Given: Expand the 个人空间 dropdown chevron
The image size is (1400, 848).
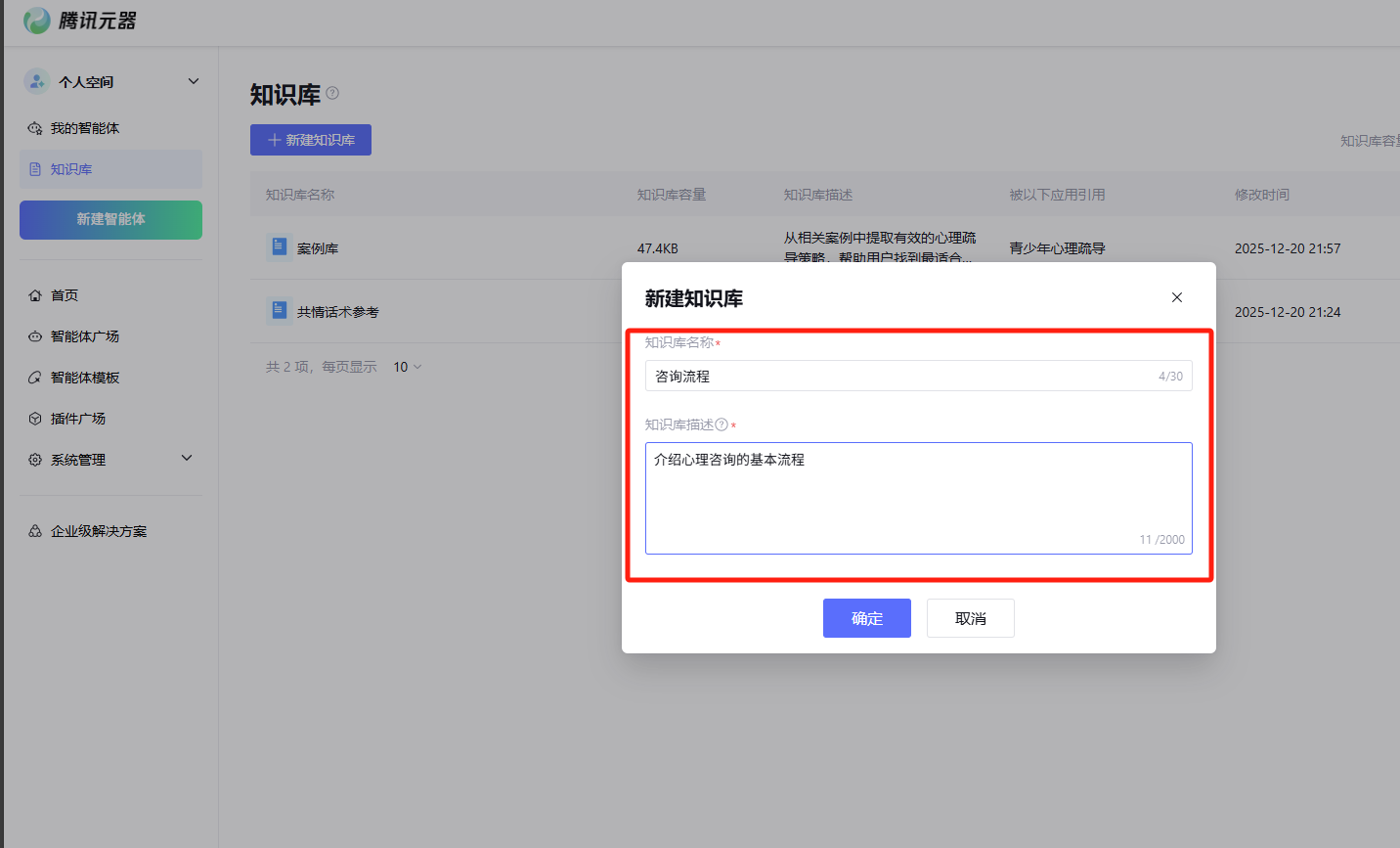Looking at the screenshot, I should click(194, 81).
